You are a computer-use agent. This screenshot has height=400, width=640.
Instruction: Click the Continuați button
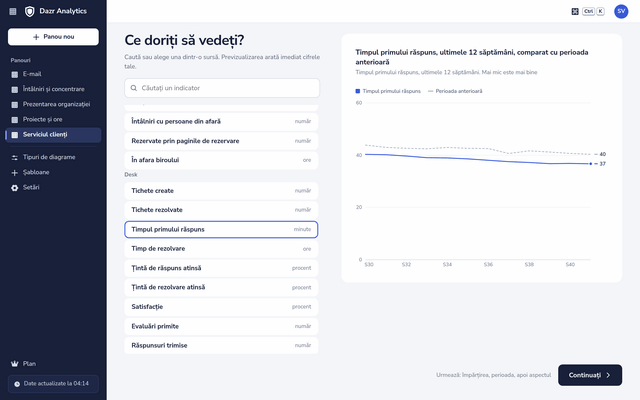click(590, 375)
